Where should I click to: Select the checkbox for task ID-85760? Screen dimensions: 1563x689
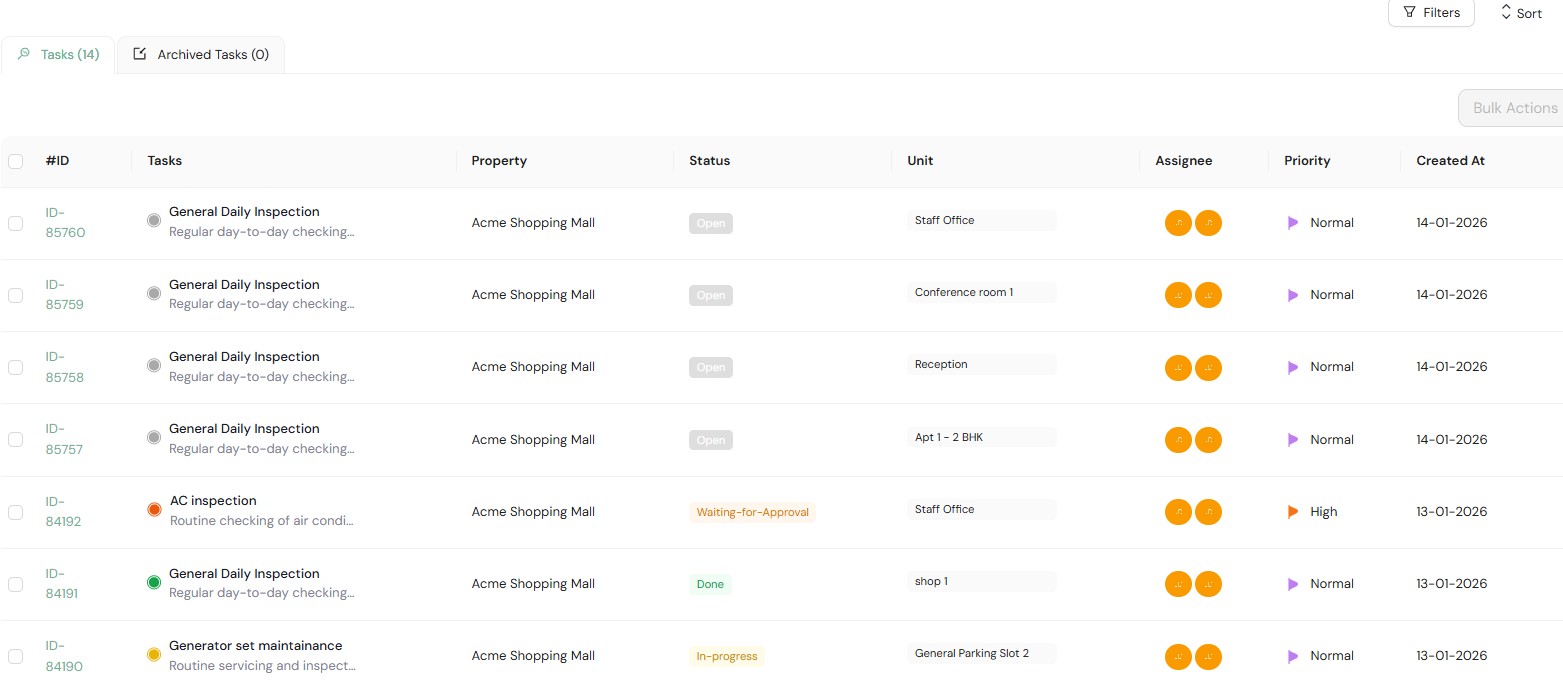coord(16,223)
